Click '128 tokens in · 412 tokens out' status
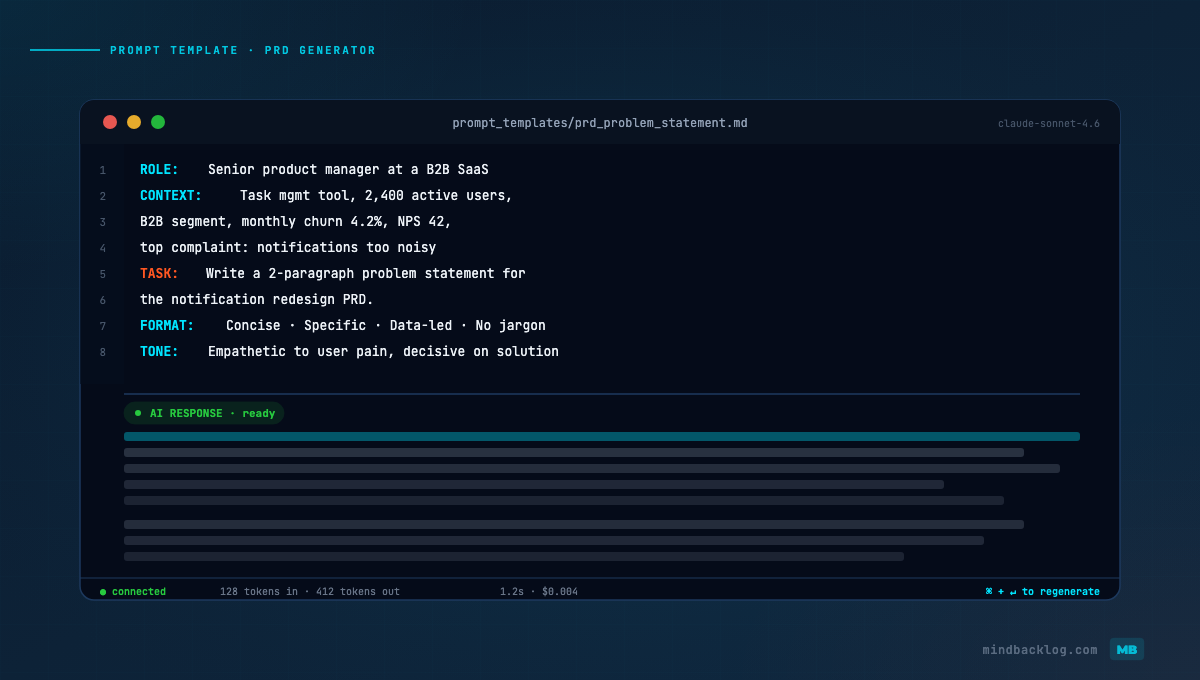 310,592
